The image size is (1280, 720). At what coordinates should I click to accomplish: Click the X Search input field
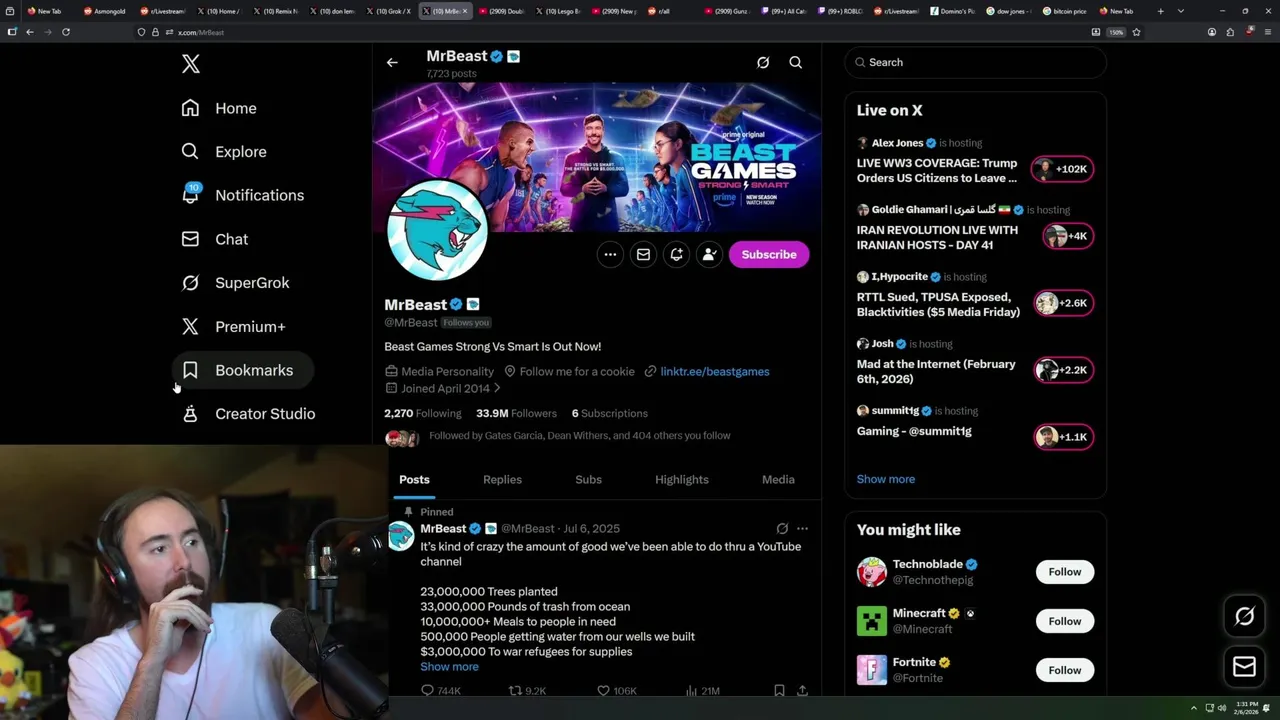[975, 62]
